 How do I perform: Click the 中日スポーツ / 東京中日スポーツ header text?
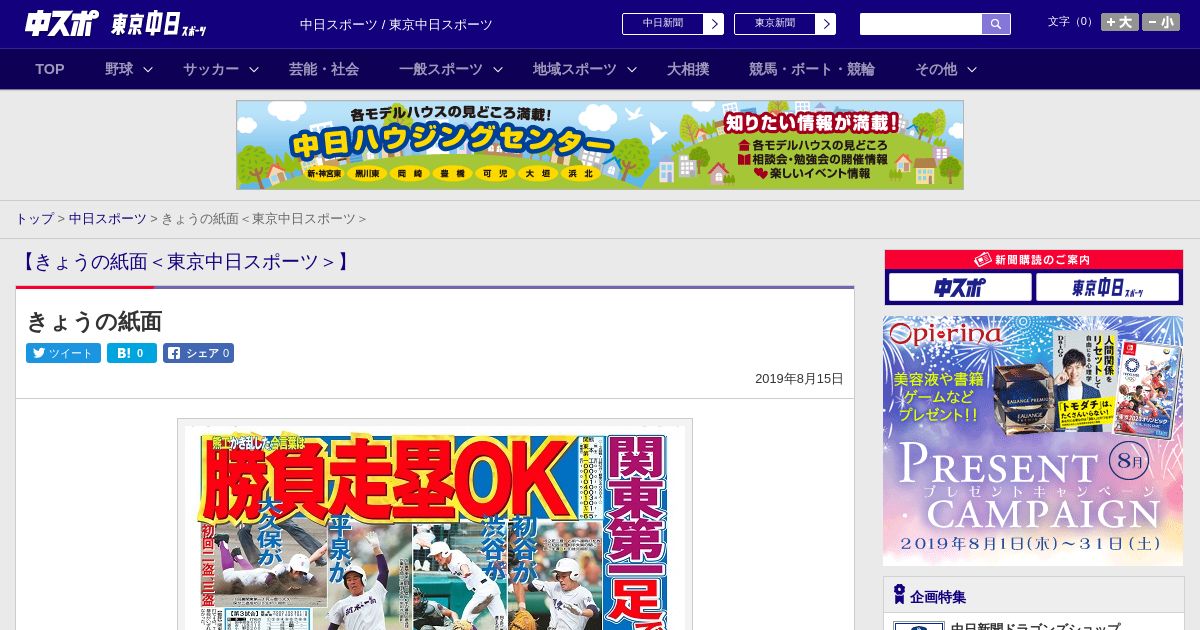(x=396, y=24)
